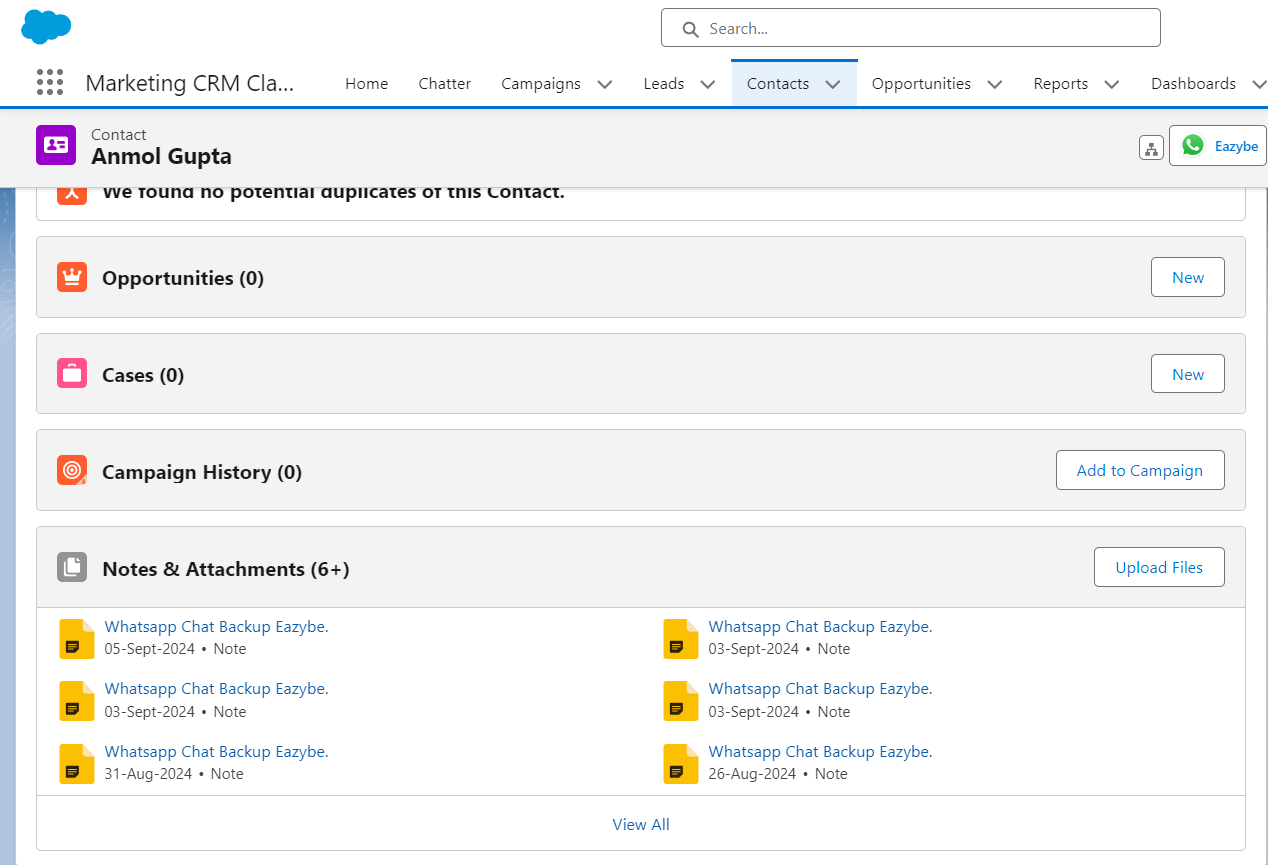Click the Anmol Gupta contact avatar icon

(55, 145)
